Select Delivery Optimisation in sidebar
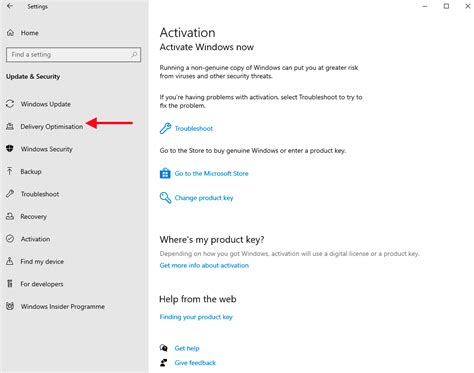474x373 pixels. (x=52, y=127)
